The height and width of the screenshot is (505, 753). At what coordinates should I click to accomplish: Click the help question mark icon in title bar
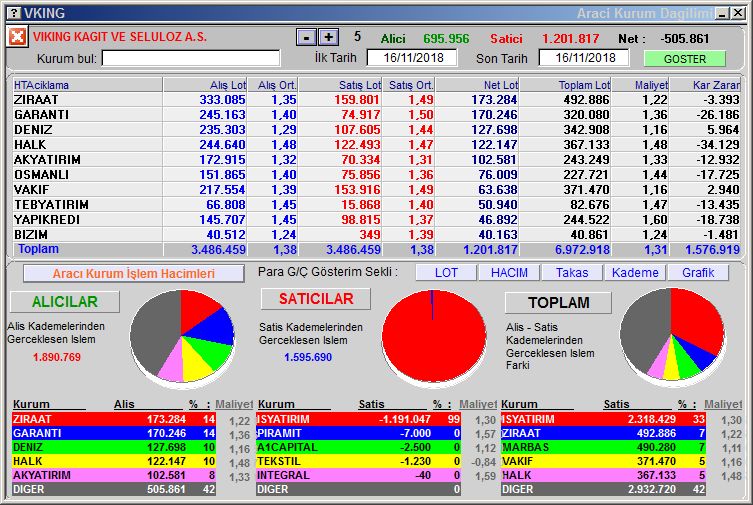click(x=15, y=12)
